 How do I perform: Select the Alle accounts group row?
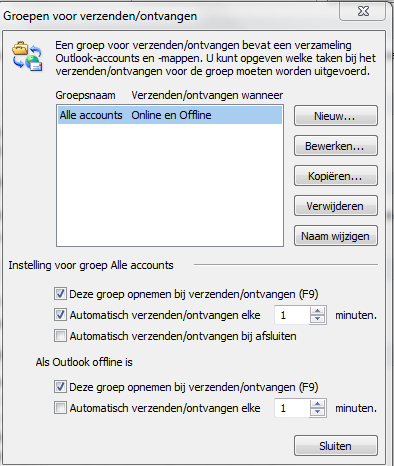pyautogui.click(x=170, y=115)
